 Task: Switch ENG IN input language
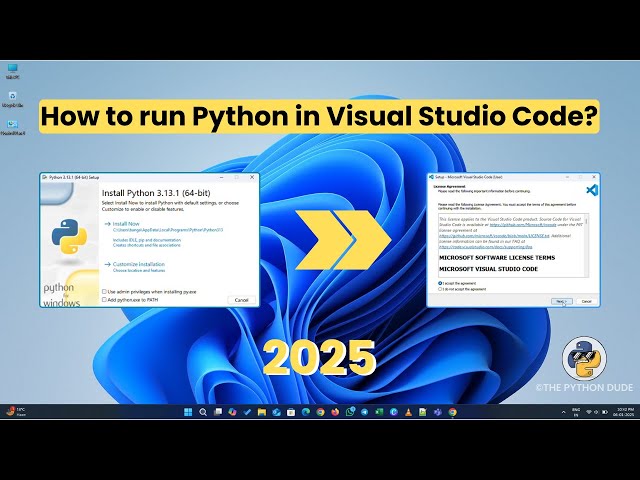coord(576,412)
